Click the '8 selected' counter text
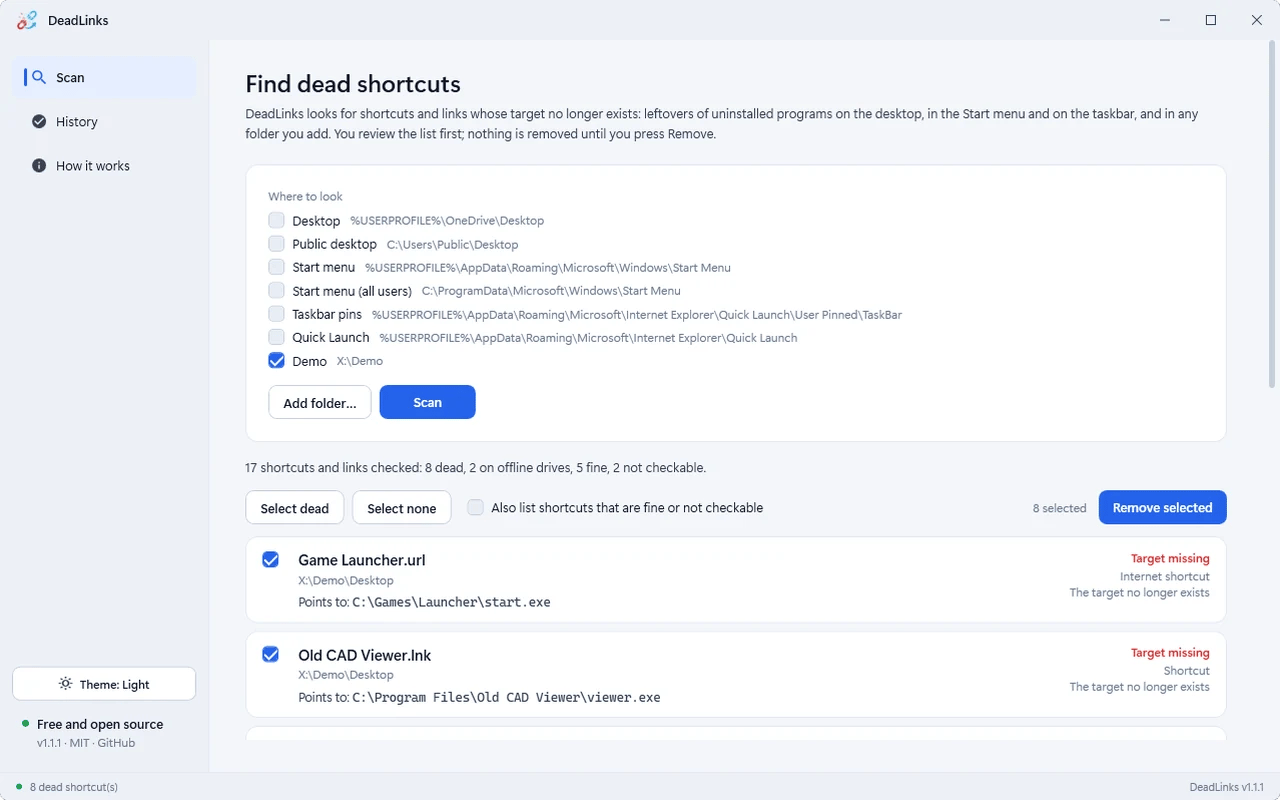This screenshot has width=1280, height=800. [x=1059, y=508]
